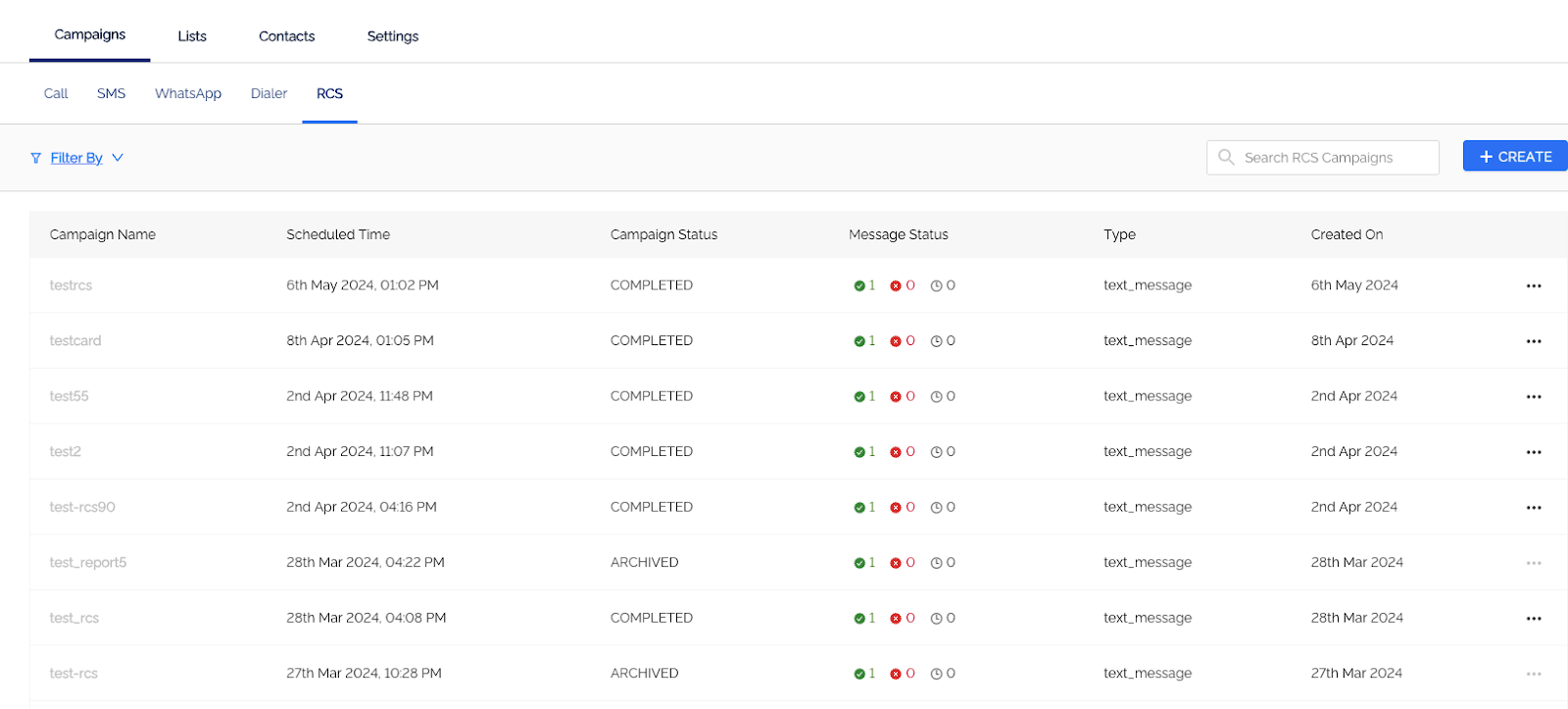
Task: Switch to the WhatsApp campaigns tab
Action: 188,93
